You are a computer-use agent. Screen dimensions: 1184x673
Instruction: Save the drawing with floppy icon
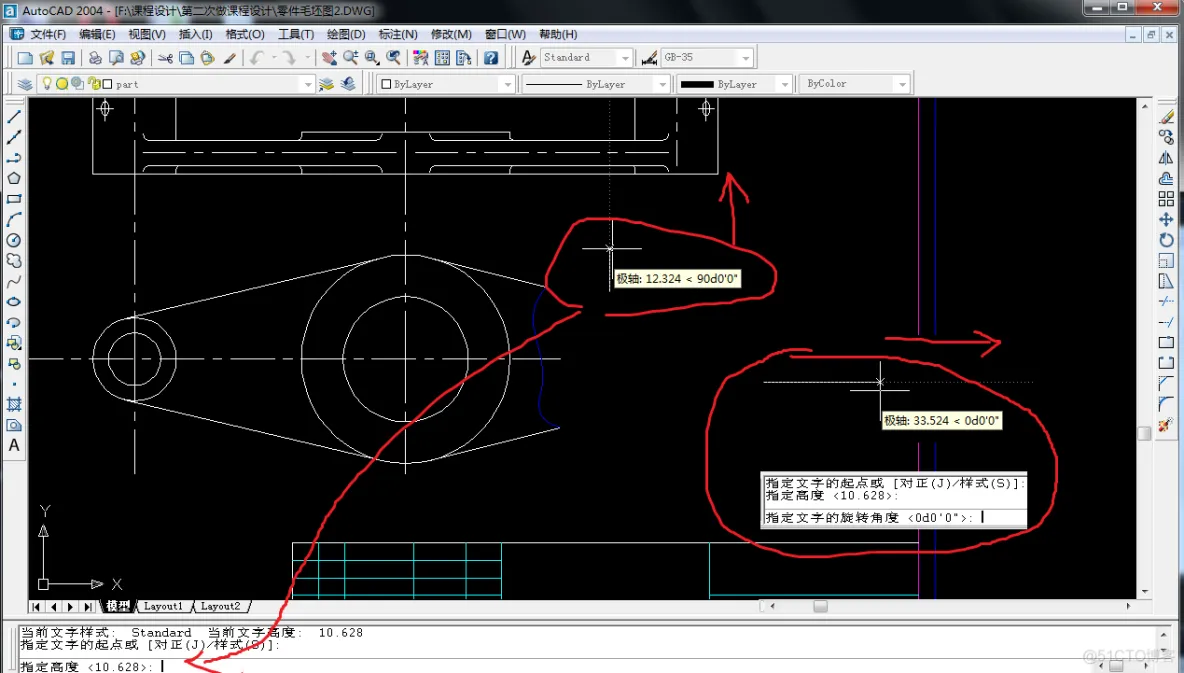(68, 57)
